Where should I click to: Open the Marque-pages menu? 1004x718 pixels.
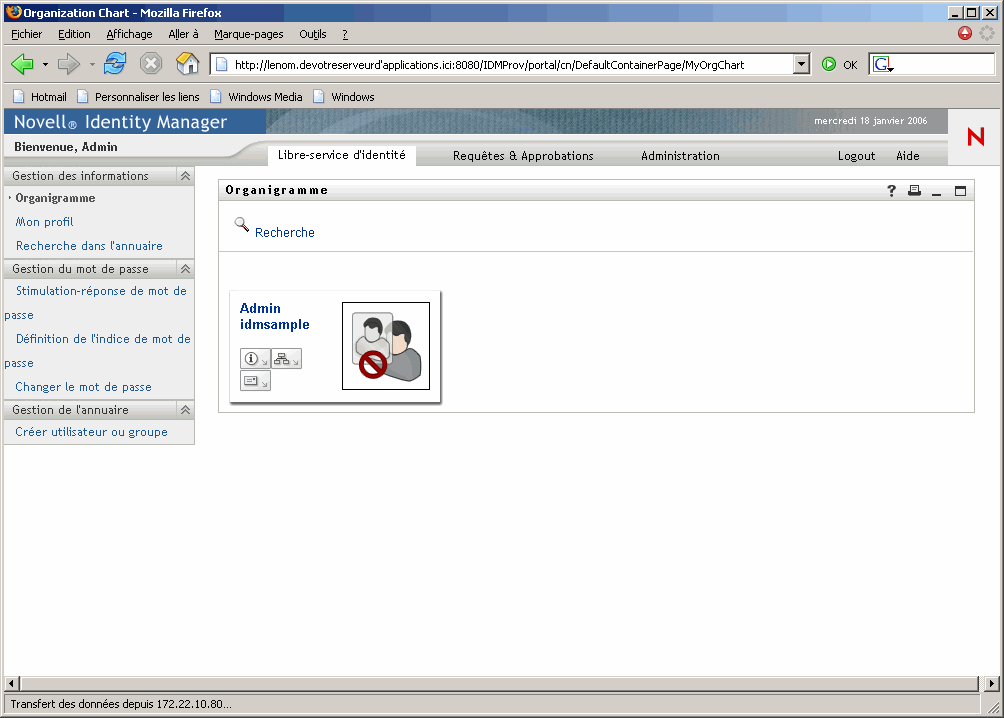(x=248, y=34)
